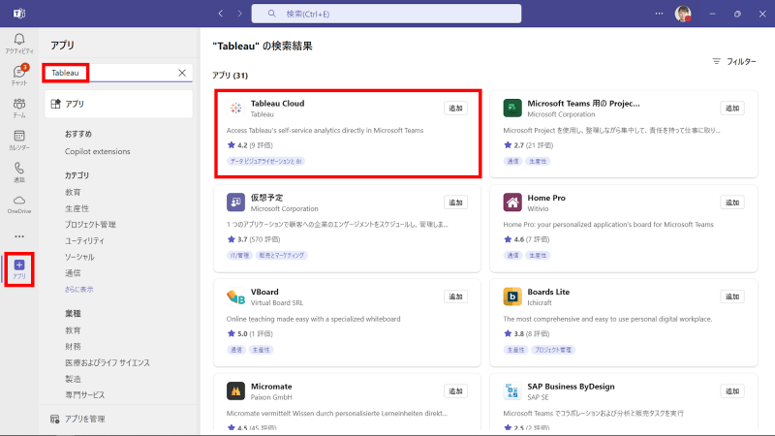Select the ソーシャル category
Image resolution: width=775 pixels, height=436 pixels.
point(79,257)
